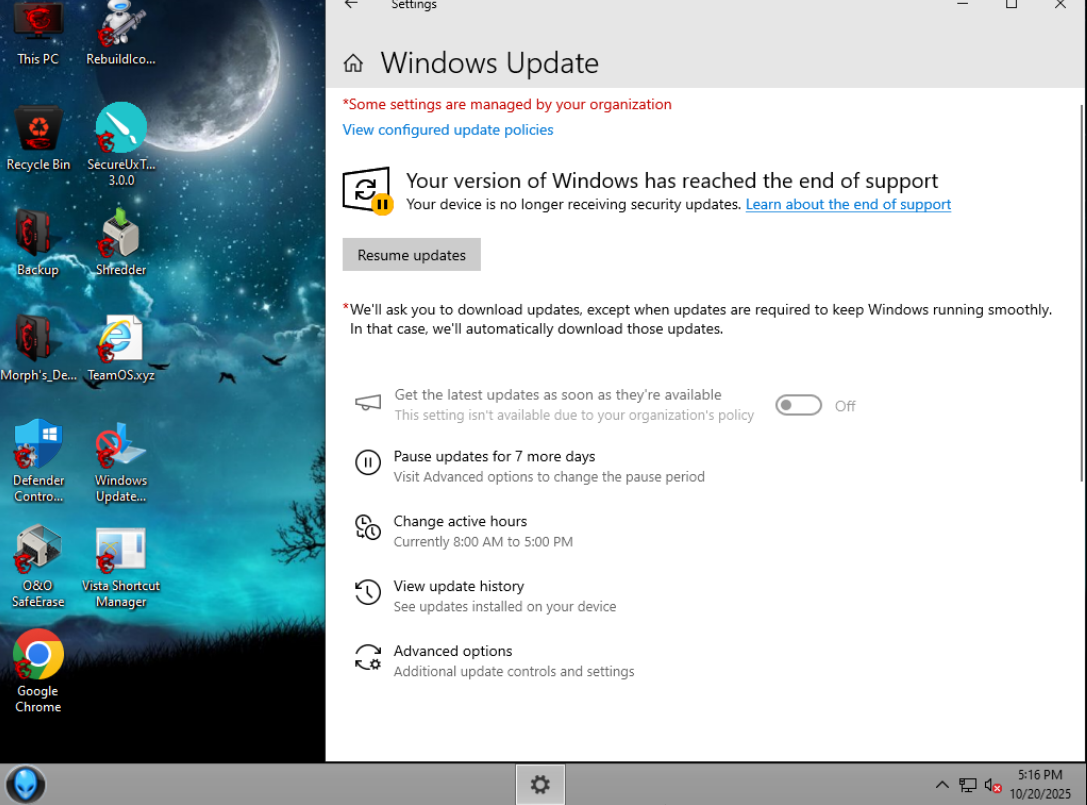Viewport: 1087px width, 805px height.
Task: Click the pause circle icon
Action: 368,462
